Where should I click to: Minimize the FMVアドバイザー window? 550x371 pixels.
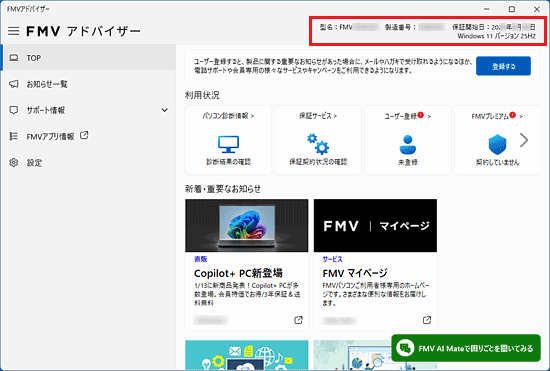click(x=487, y=9)
